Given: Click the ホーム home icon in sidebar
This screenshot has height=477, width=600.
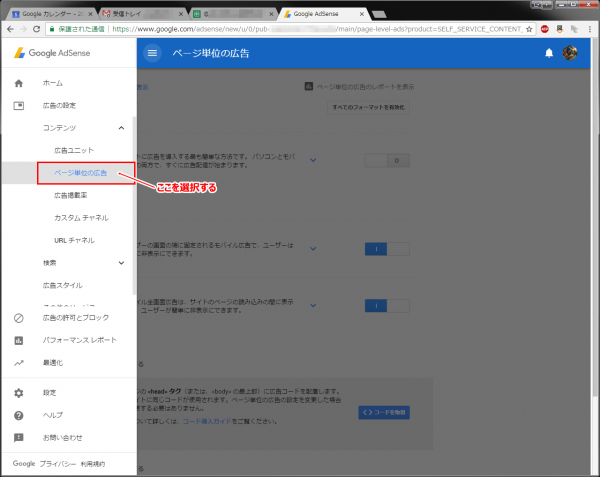Looking at the screenshot, I should (18, 83).
